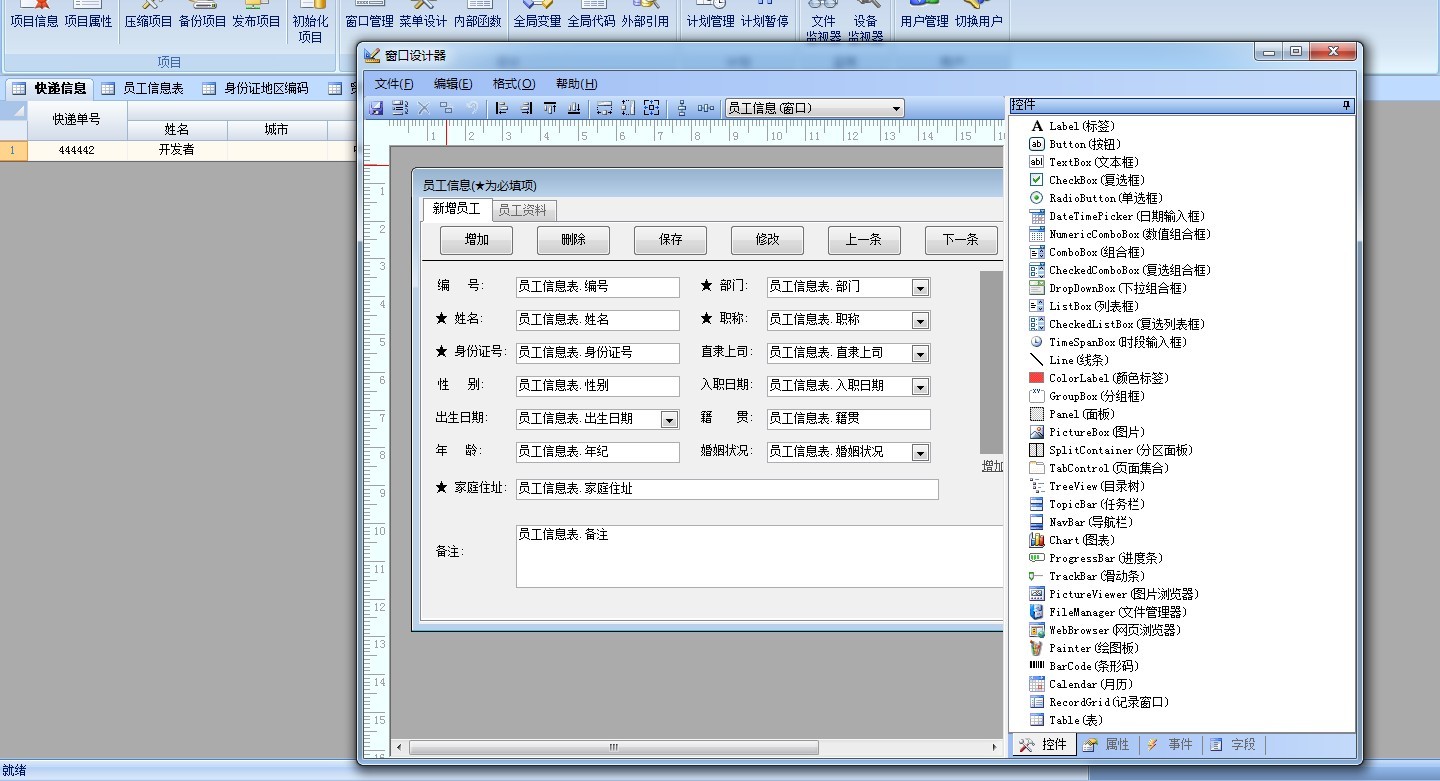The width and height of the screenshot is (1440, 781).
Task: Click the align left edges toolbar icon
Action: [502, 108]
